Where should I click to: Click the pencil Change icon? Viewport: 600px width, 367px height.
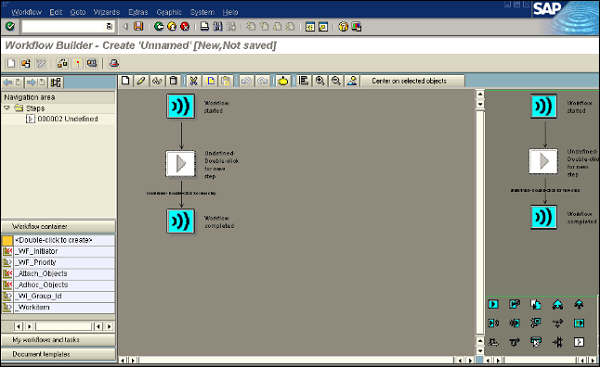click(141, 81)
